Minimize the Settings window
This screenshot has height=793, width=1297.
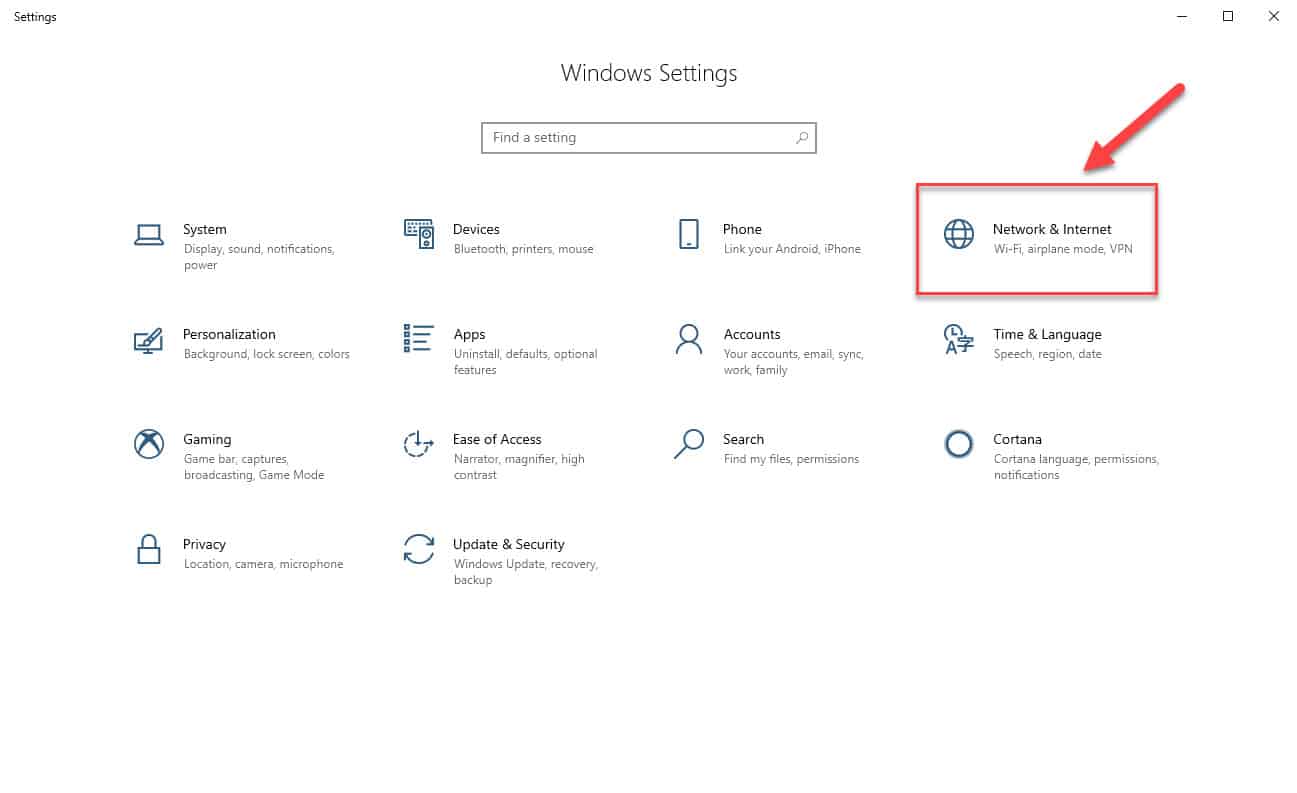tap(1182, 16)
